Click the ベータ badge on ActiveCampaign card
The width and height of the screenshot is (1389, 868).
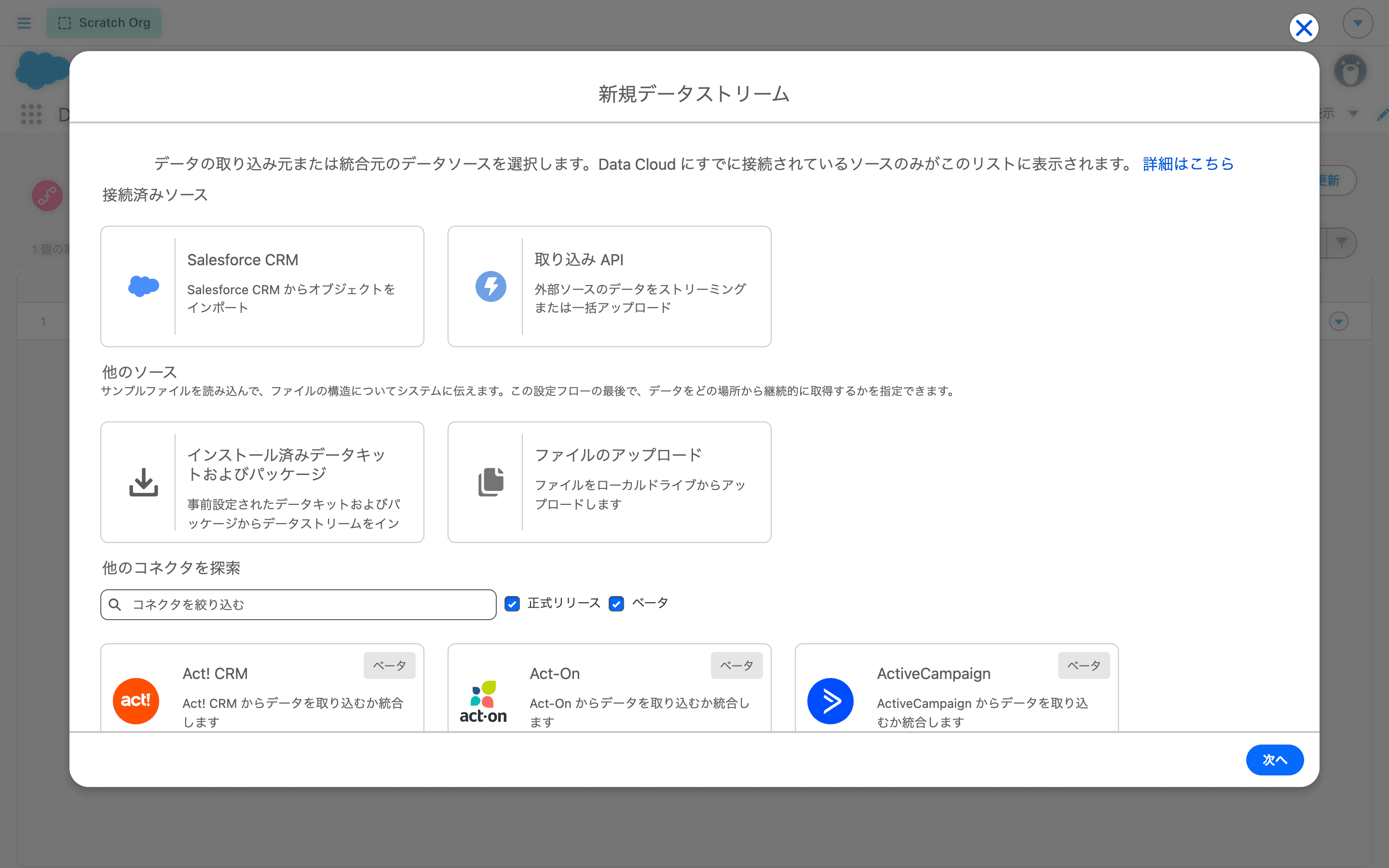coord(1084,665)
